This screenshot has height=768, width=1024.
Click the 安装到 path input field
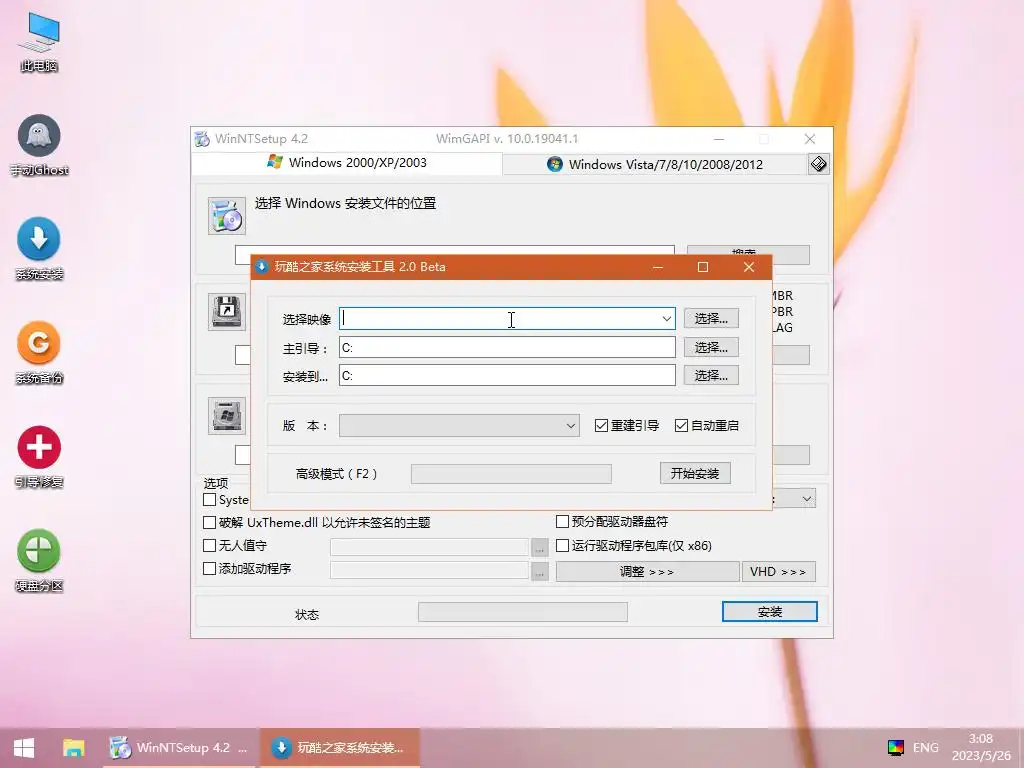pyautogui.click(x=507, y=376)
